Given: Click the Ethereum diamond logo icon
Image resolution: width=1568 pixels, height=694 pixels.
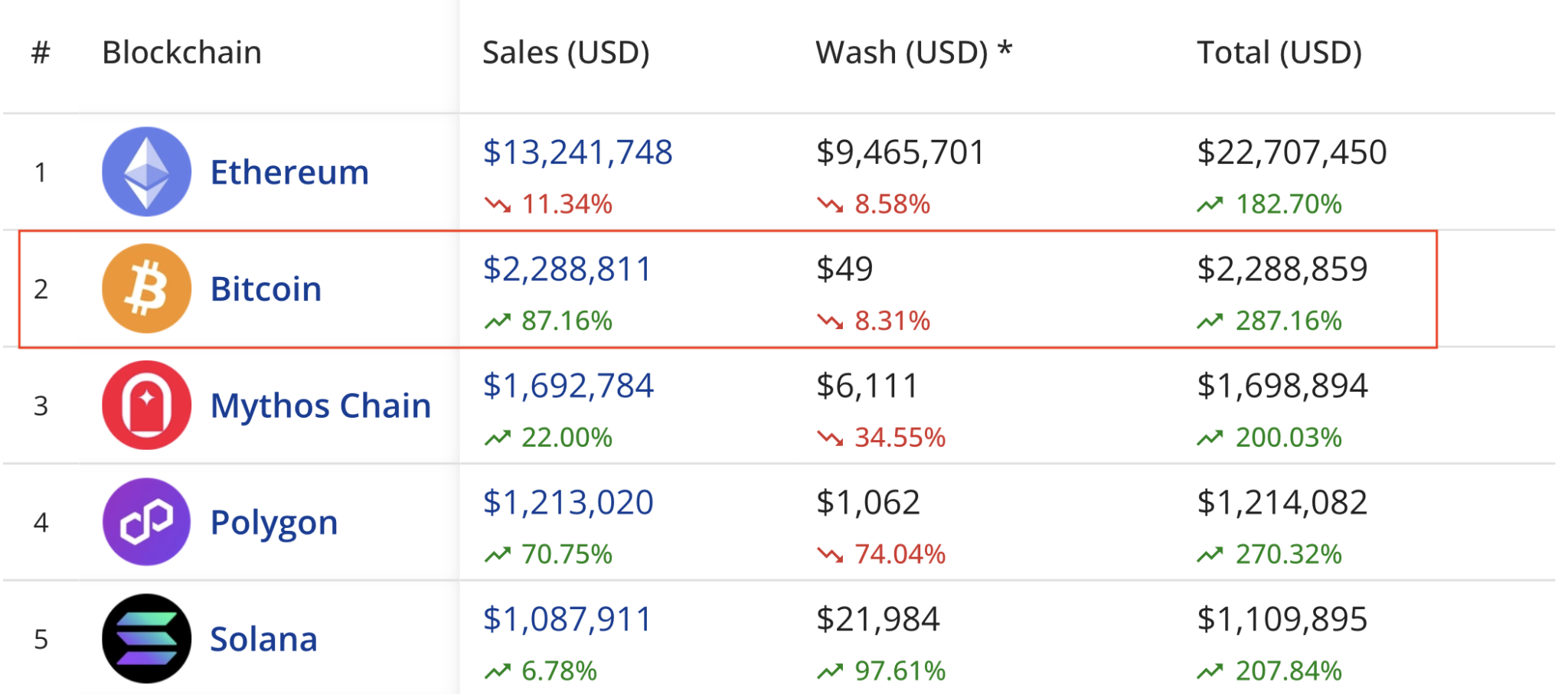Looking at the screenshot, I should (146, 171).
